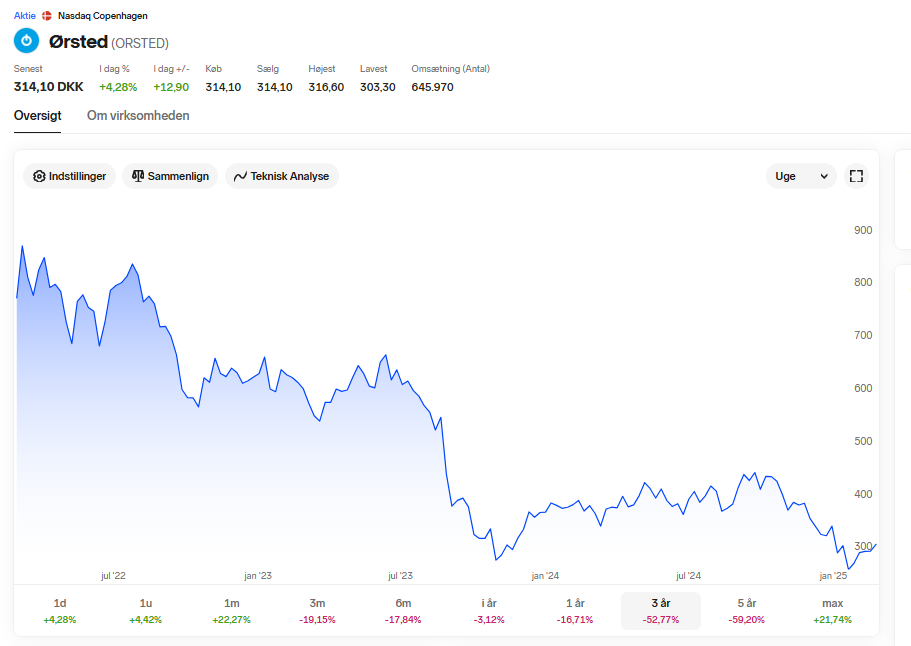The image size is (911, 646).
Task: Select the 1u time range
Action: click(x=145, y=611)
